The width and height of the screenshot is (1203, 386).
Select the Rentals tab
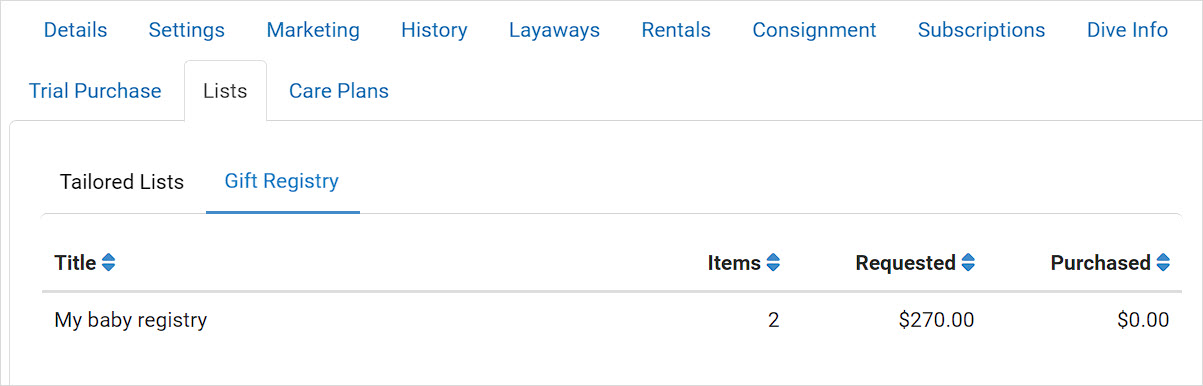pyautogui.click(x=676, y=30)
